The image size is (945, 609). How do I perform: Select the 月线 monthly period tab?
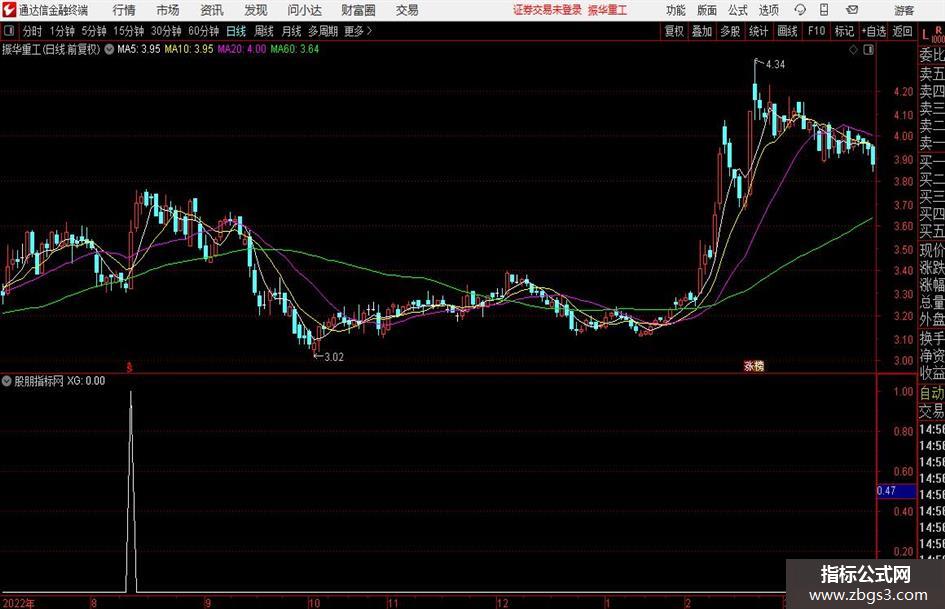click(291, 31)
